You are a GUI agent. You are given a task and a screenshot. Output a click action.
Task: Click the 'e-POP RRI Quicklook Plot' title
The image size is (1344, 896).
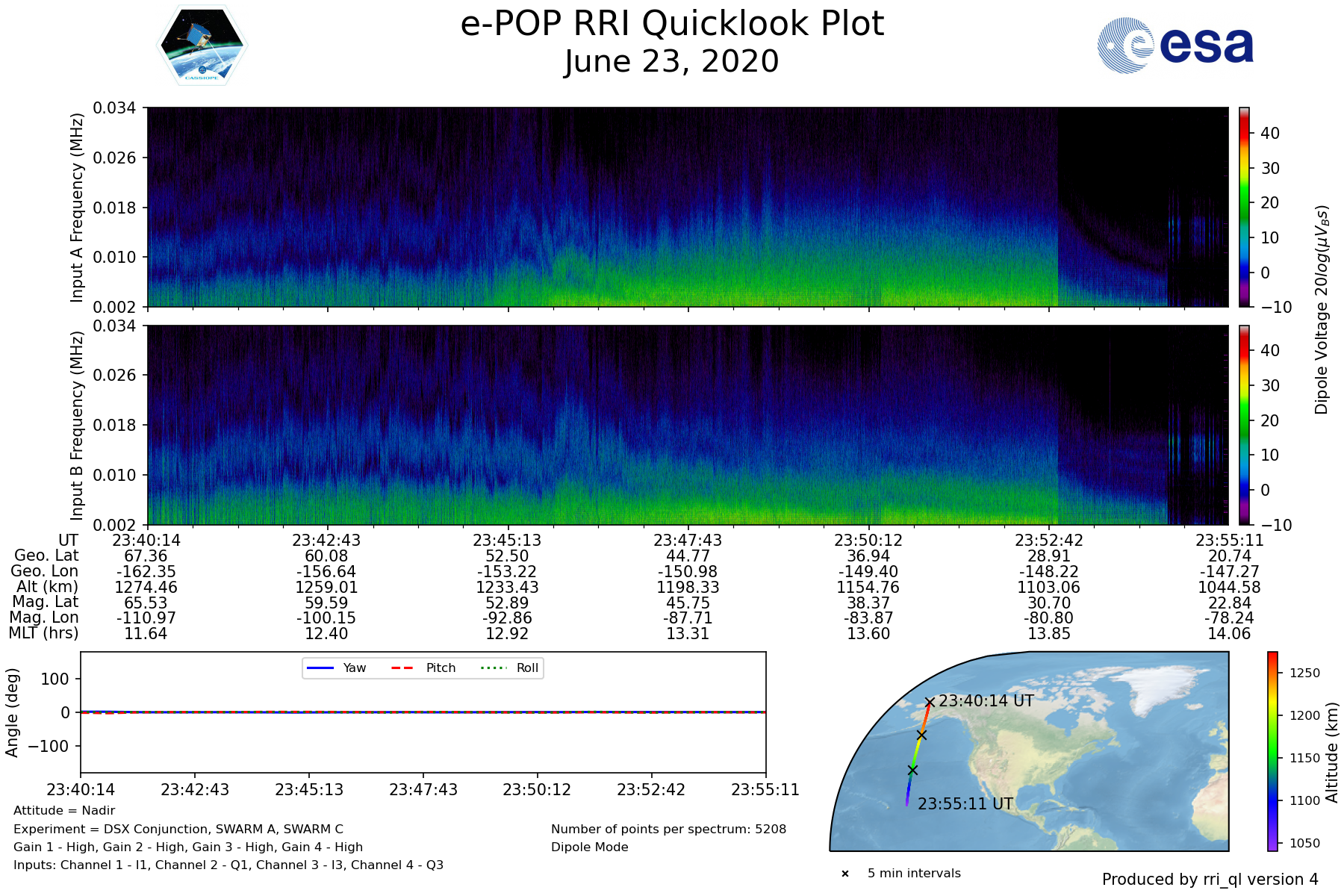[672, 24]
